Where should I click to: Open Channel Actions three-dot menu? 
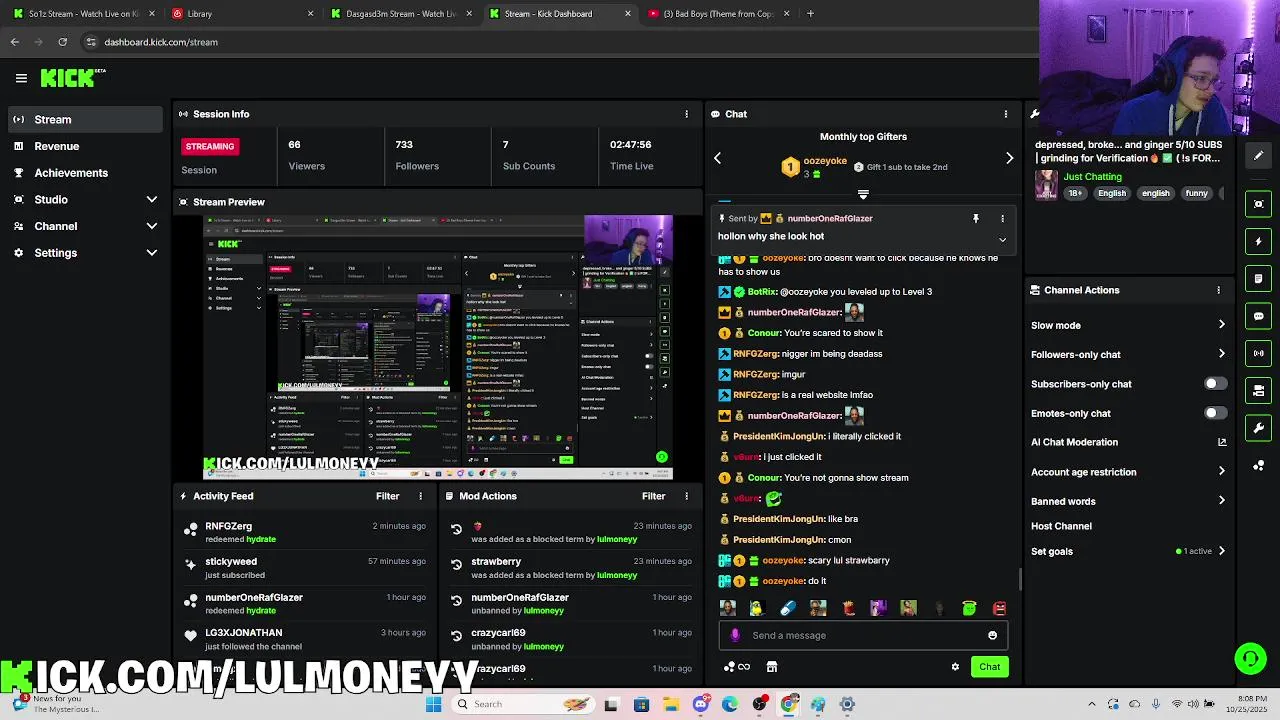[1218, 290]
